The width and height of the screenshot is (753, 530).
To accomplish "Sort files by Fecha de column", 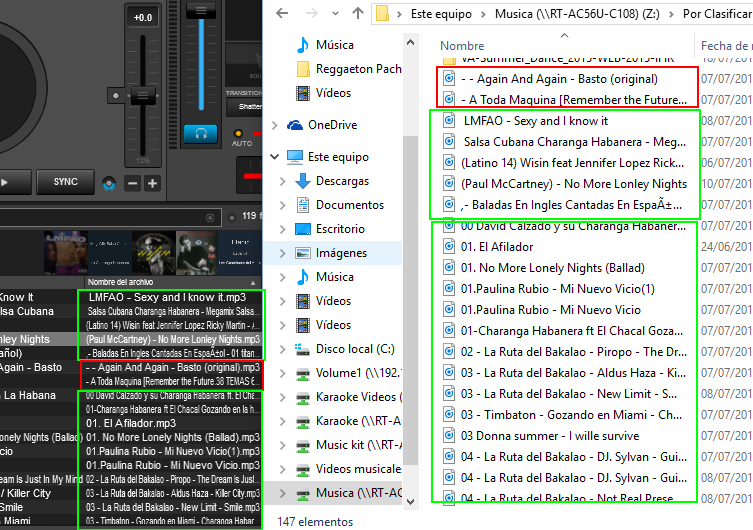I will click(x=726, y=46).
